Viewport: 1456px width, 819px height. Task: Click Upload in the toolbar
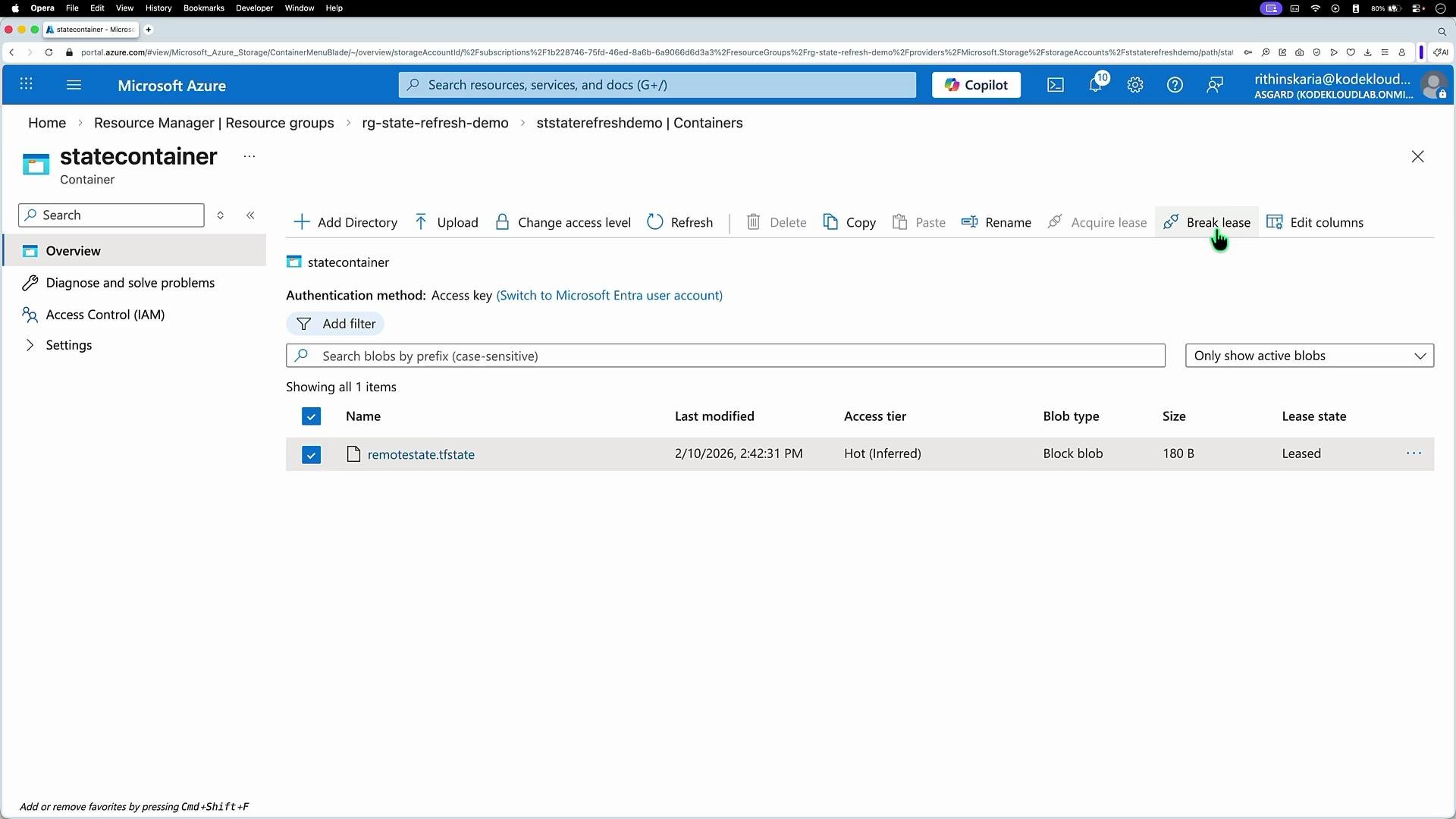(x=447, y=222)
